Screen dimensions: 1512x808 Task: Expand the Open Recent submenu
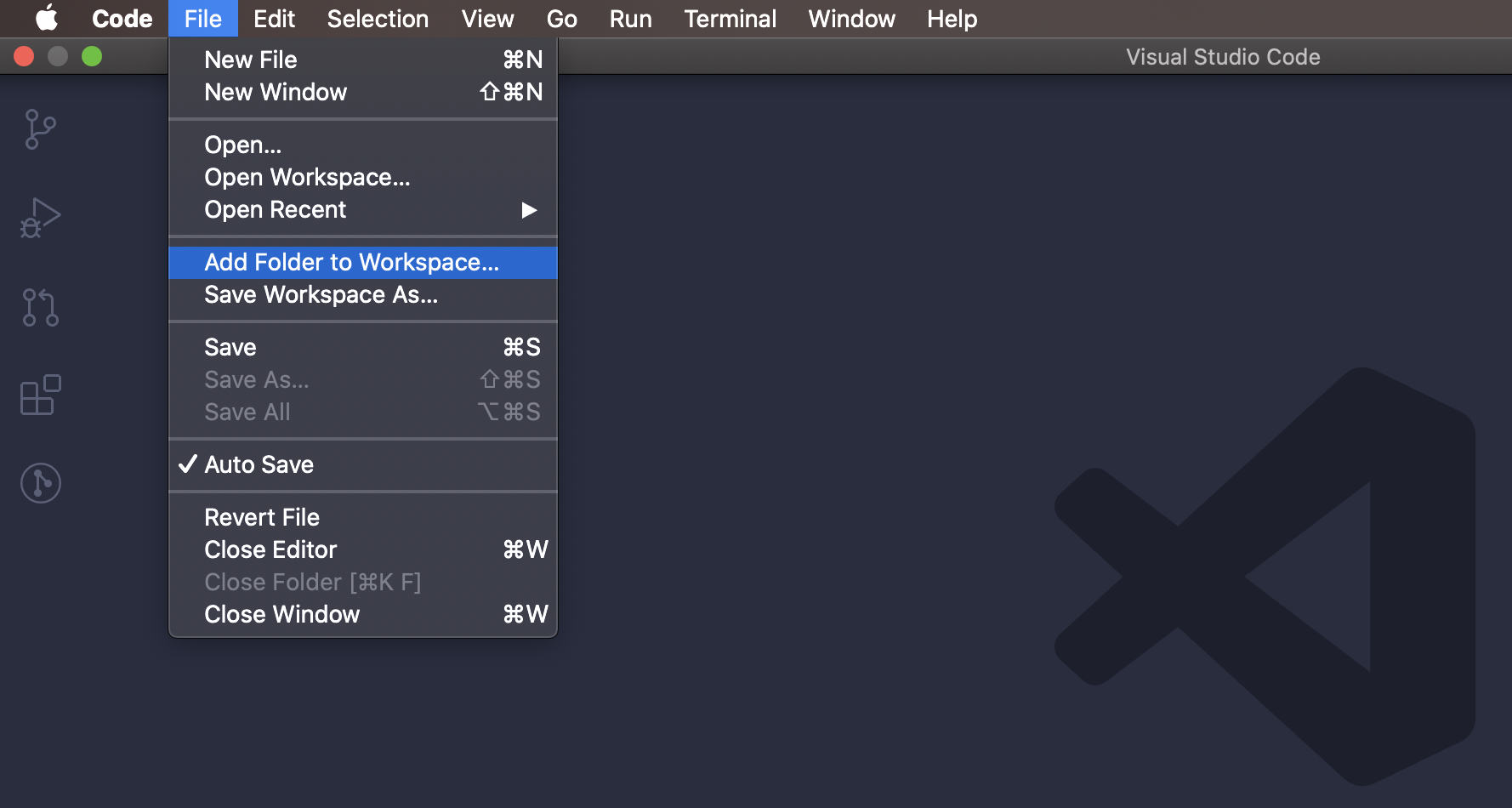(x=363, y=209)
